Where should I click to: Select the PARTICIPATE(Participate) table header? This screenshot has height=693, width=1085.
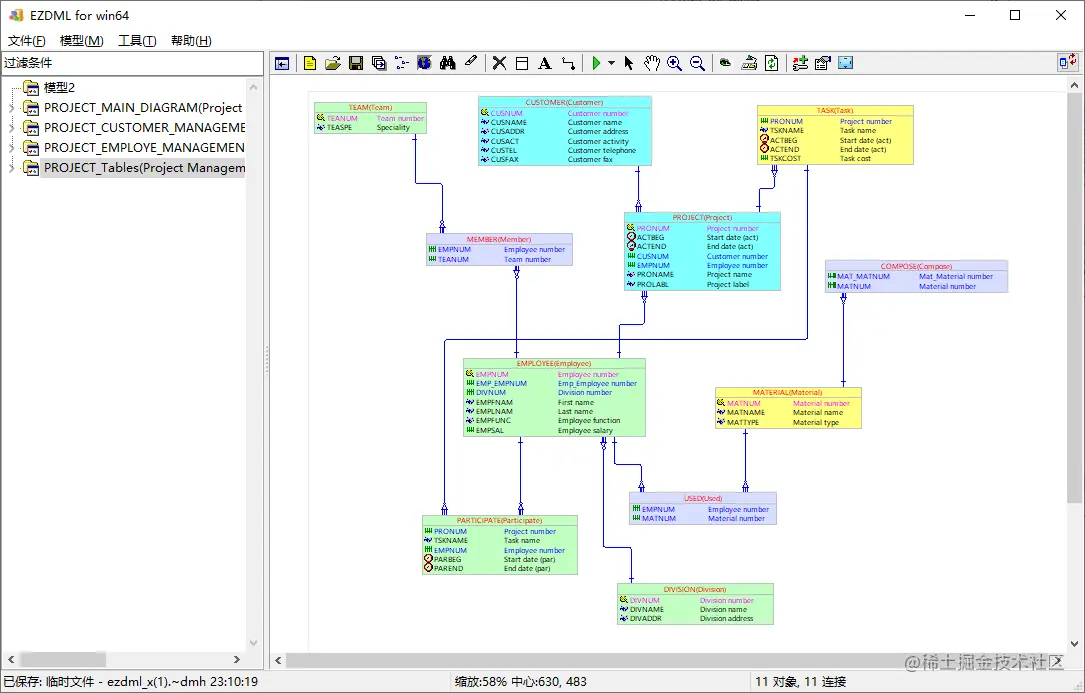[500, 520]
